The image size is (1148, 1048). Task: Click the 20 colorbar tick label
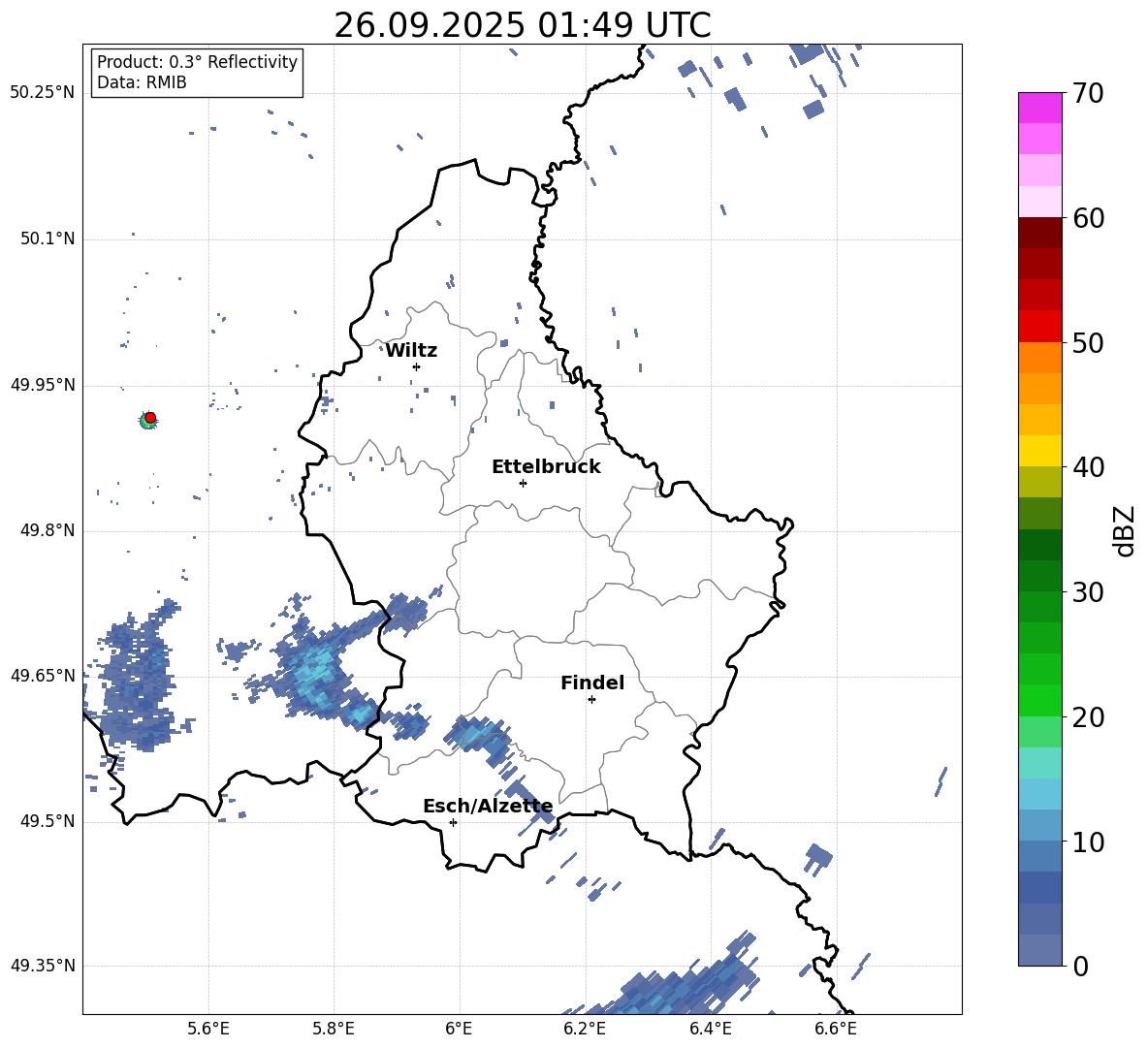tap(1088, 717)
